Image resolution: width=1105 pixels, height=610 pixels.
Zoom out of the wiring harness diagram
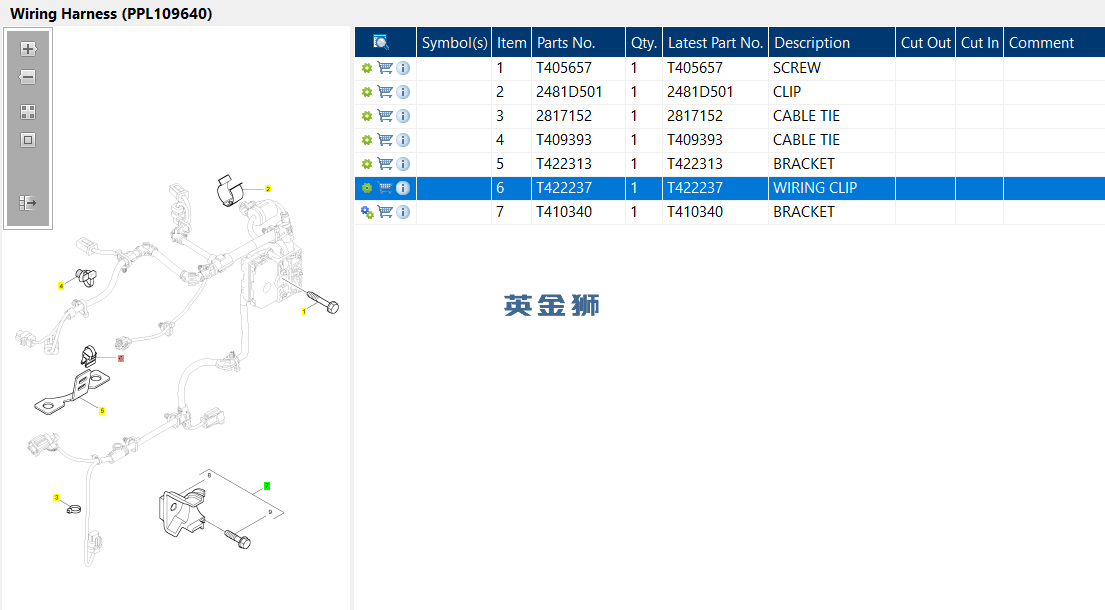[28, 77]
